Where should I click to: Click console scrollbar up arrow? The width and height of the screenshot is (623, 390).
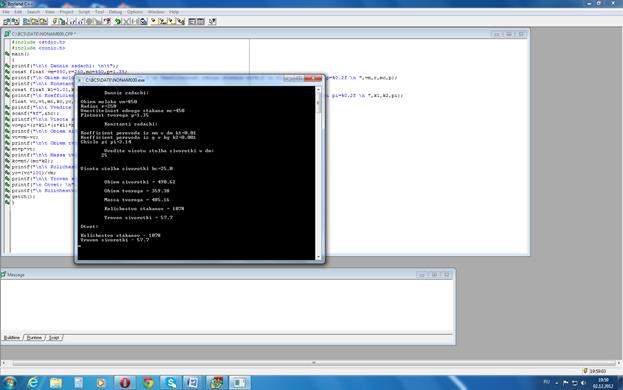tap(318, 90)
